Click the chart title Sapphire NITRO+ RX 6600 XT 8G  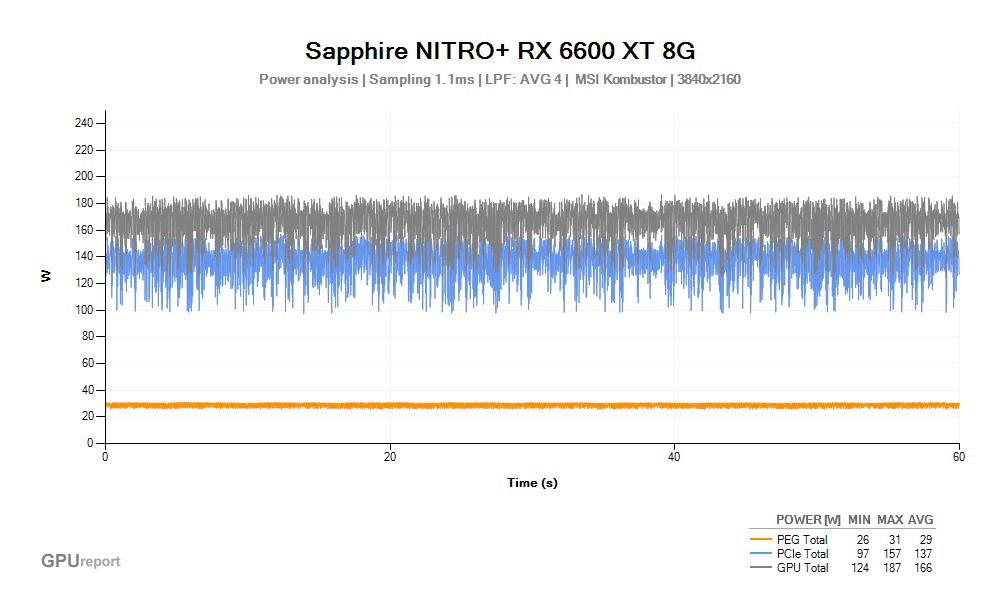(500, 51)
